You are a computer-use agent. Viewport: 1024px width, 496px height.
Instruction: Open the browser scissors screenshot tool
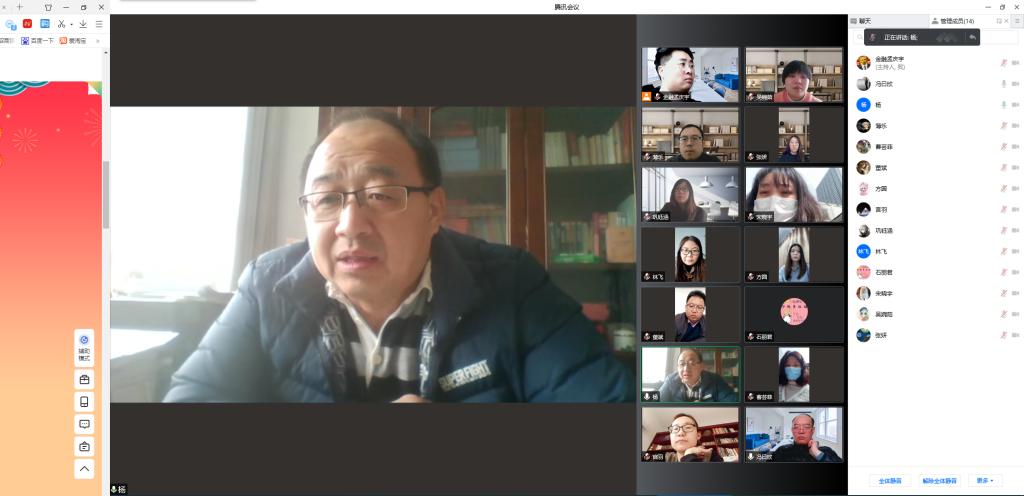tap(61, 23)
